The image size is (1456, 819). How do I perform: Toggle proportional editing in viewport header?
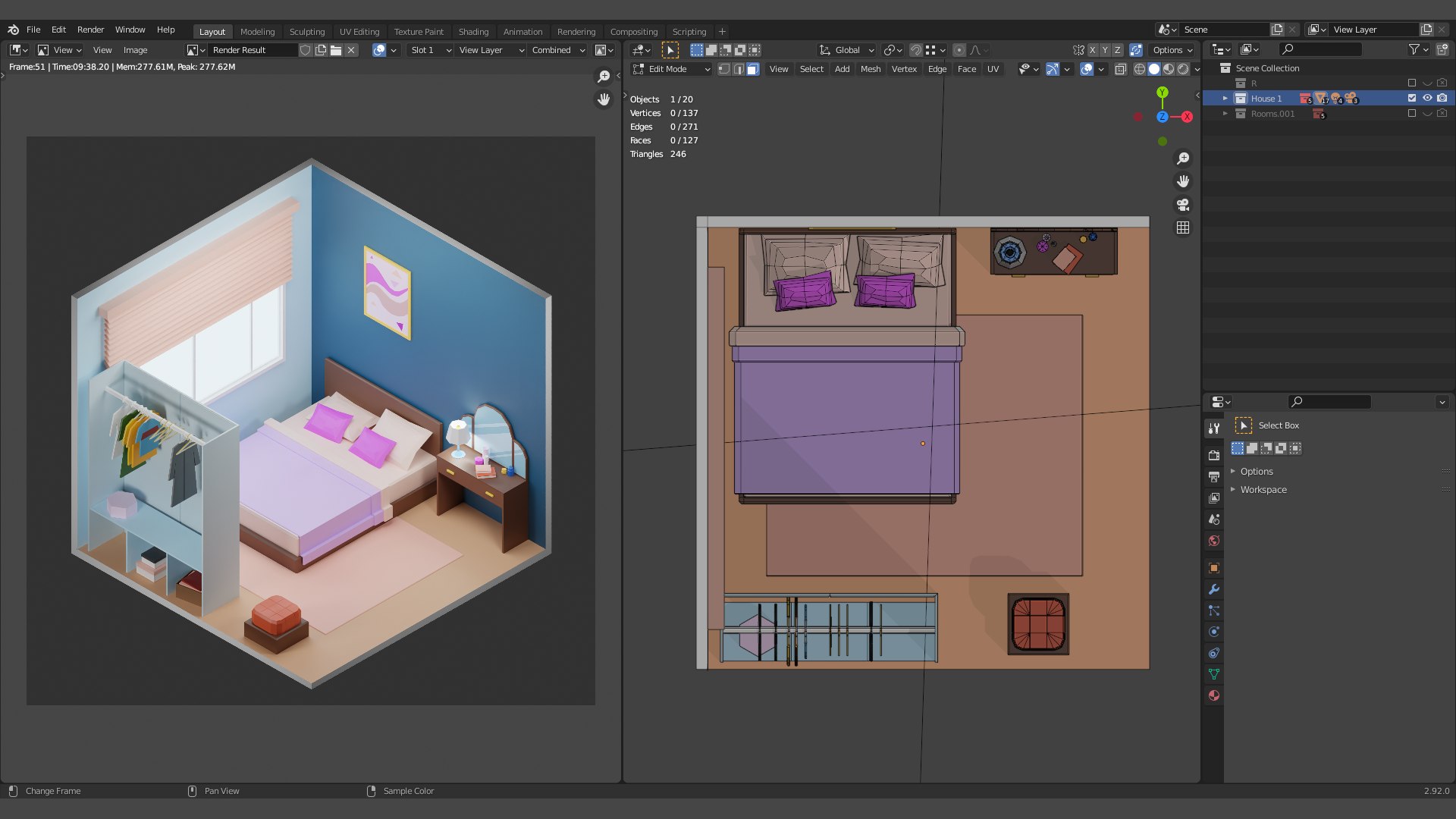click(959, 50)
